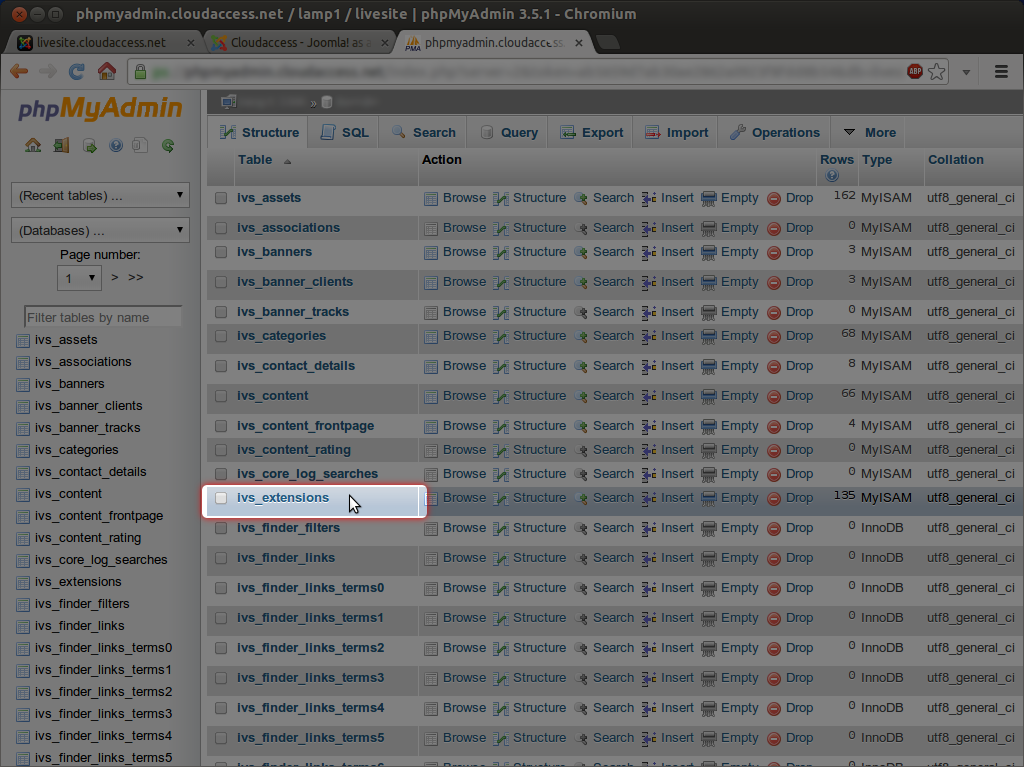Click in the Filter tables by name field
This screenshot has height=767, width=1024.
tap(103, 318)
